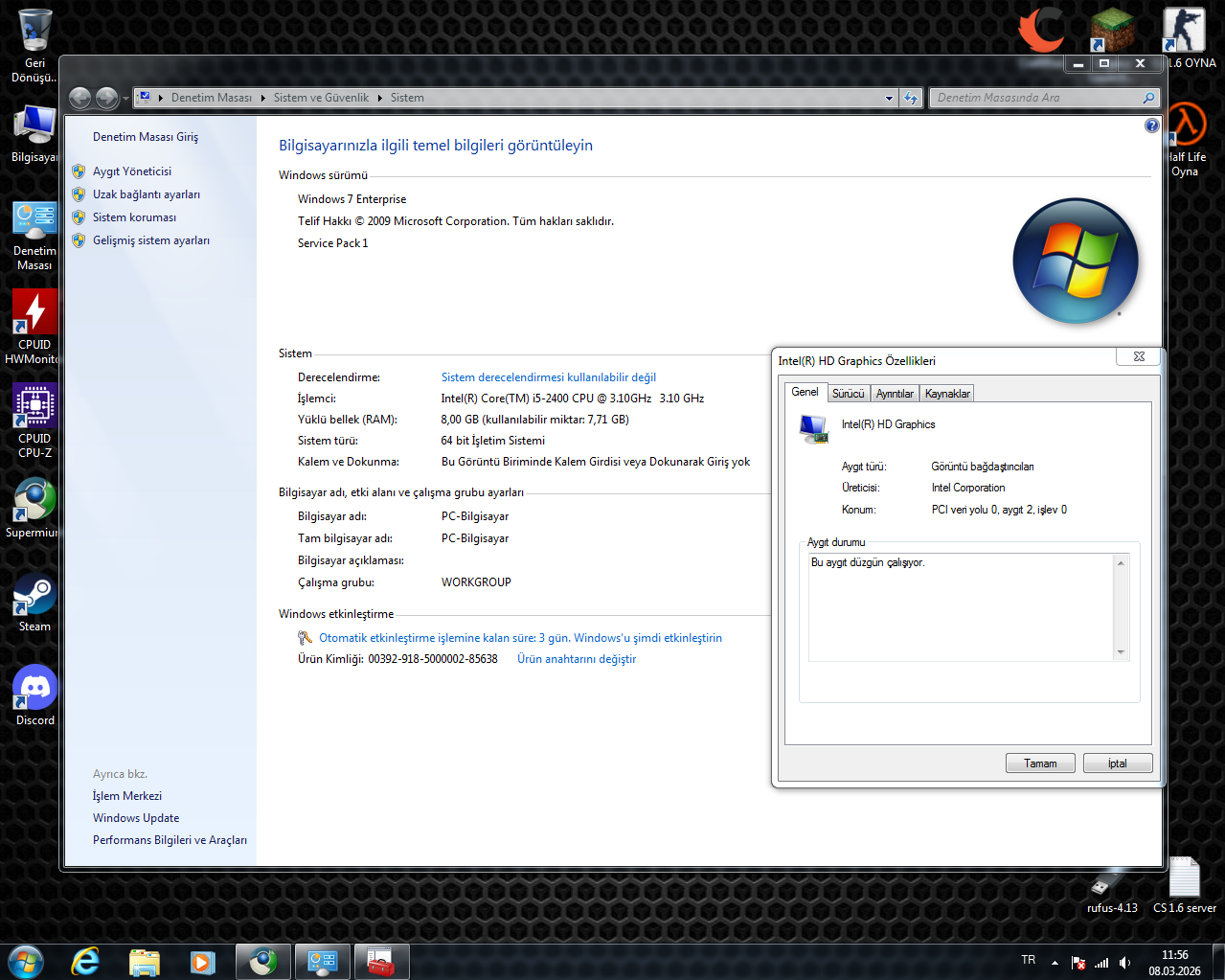
Task: Open the Minecraft block desktop icon
Action: [1112, 30]
